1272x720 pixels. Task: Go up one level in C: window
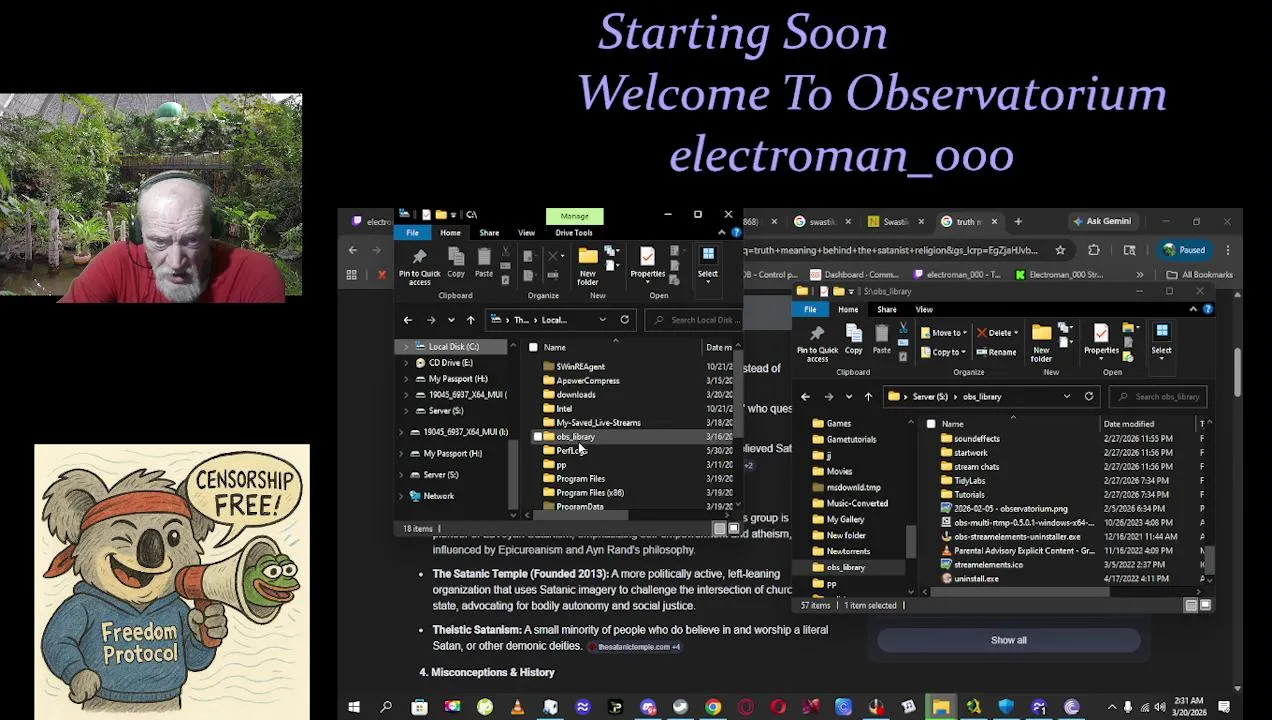470,320
